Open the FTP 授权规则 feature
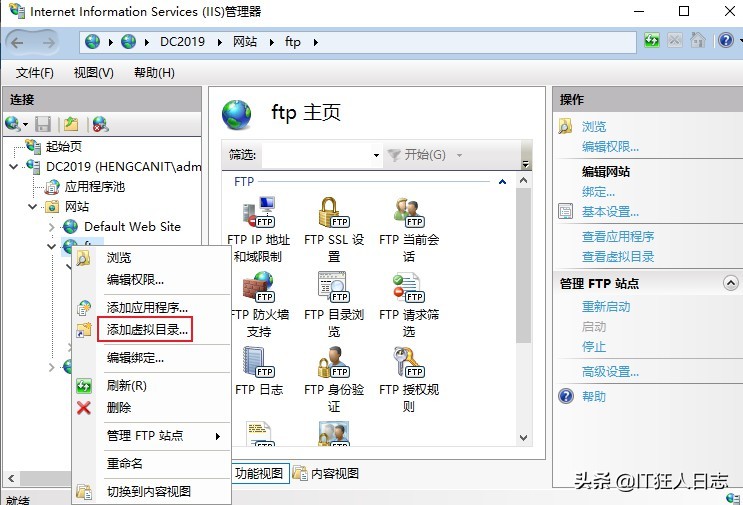Image resolution: width=743 pixels, height=505 pixels. coord(409,379)
